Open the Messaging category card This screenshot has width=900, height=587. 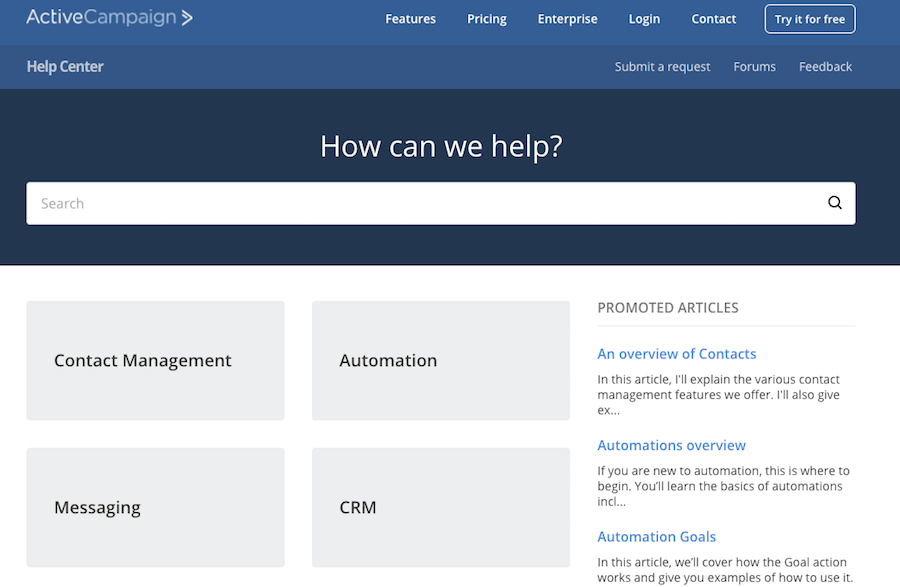click(156, 507)
